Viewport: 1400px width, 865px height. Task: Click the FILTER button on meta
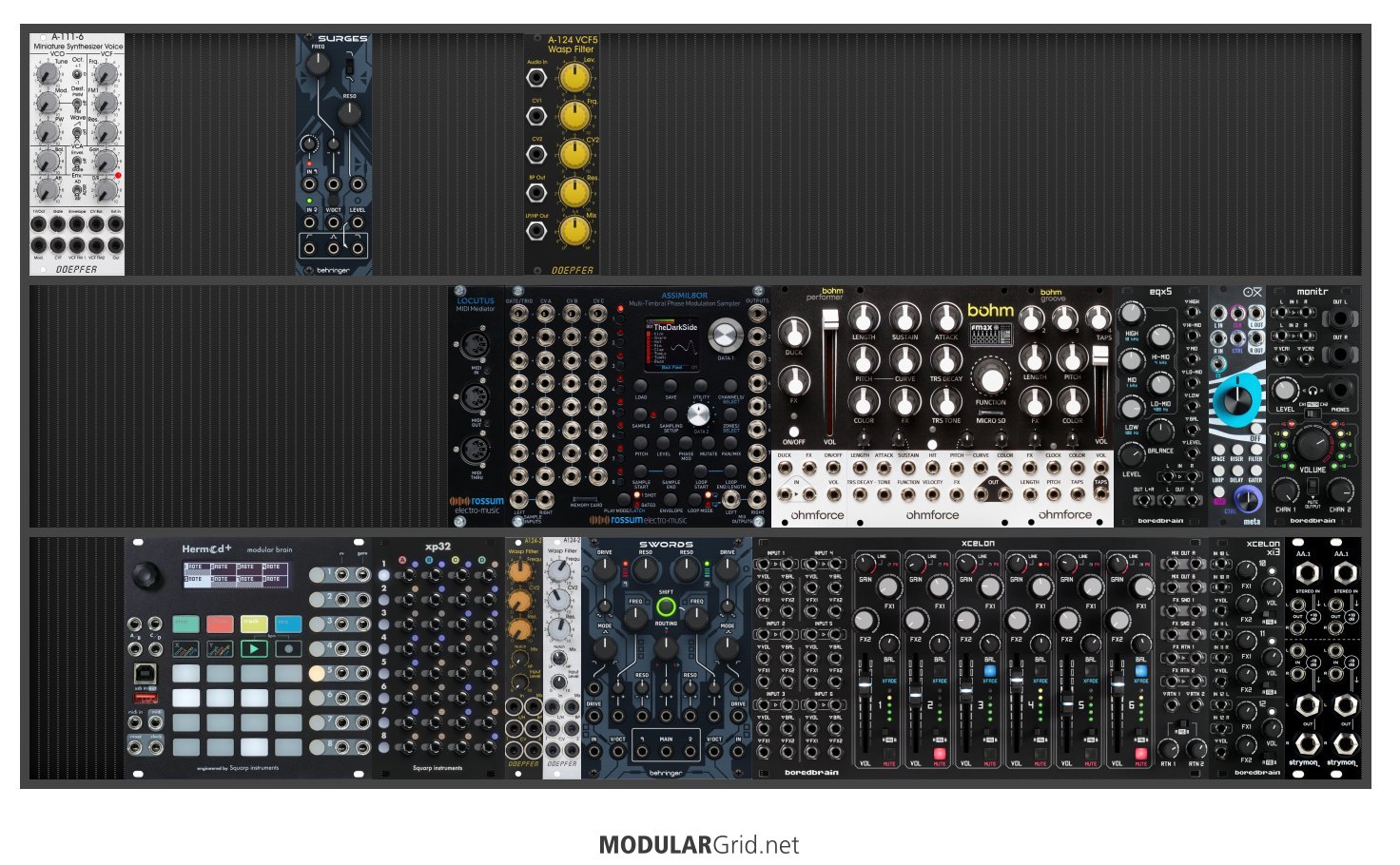tap(1255, 449)
